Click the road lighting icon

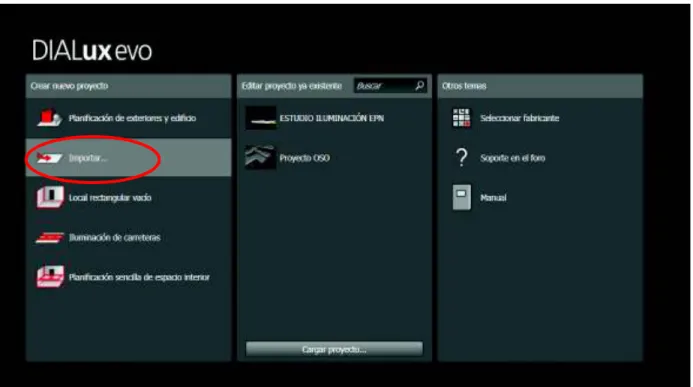pos(50,238)
